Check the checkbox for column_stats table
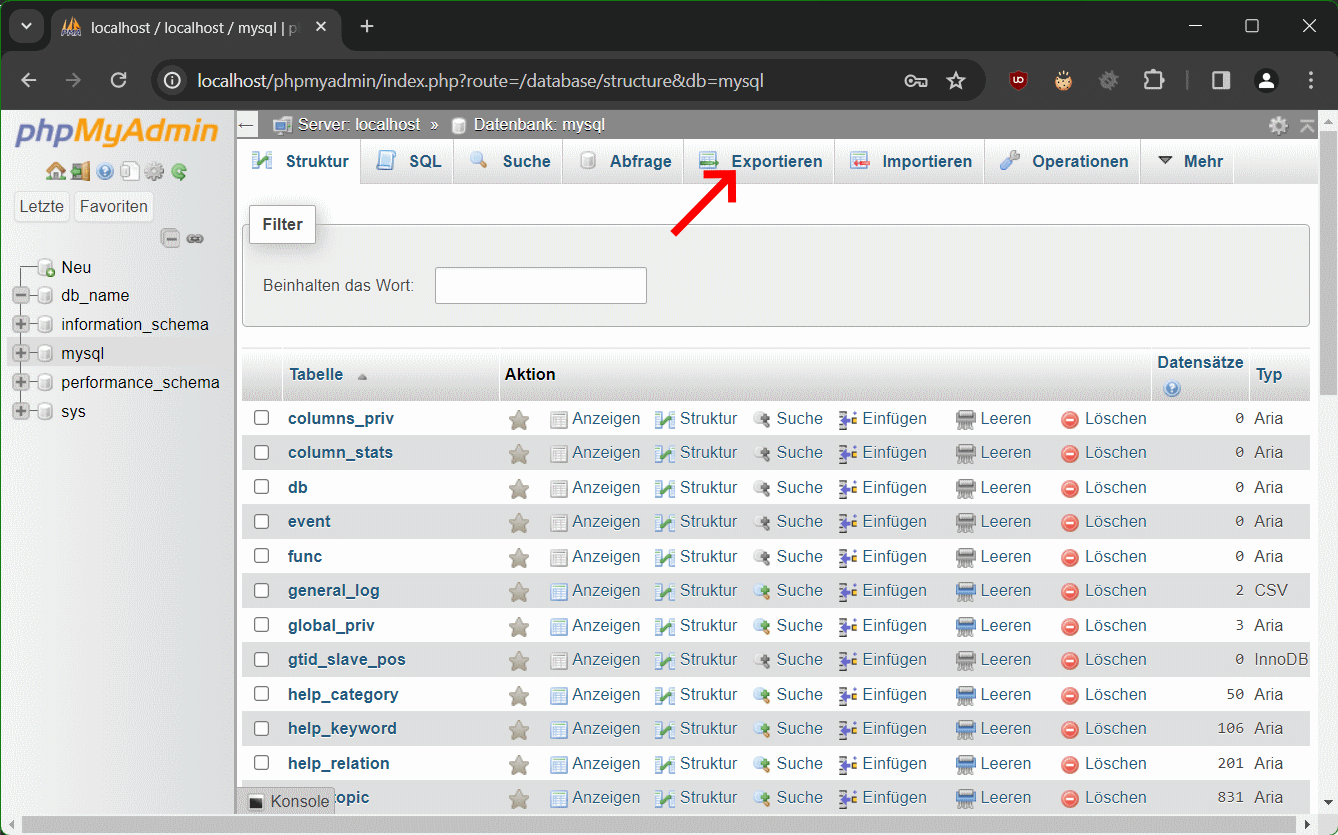1338x835 pixels. click(x=262, y=453)
